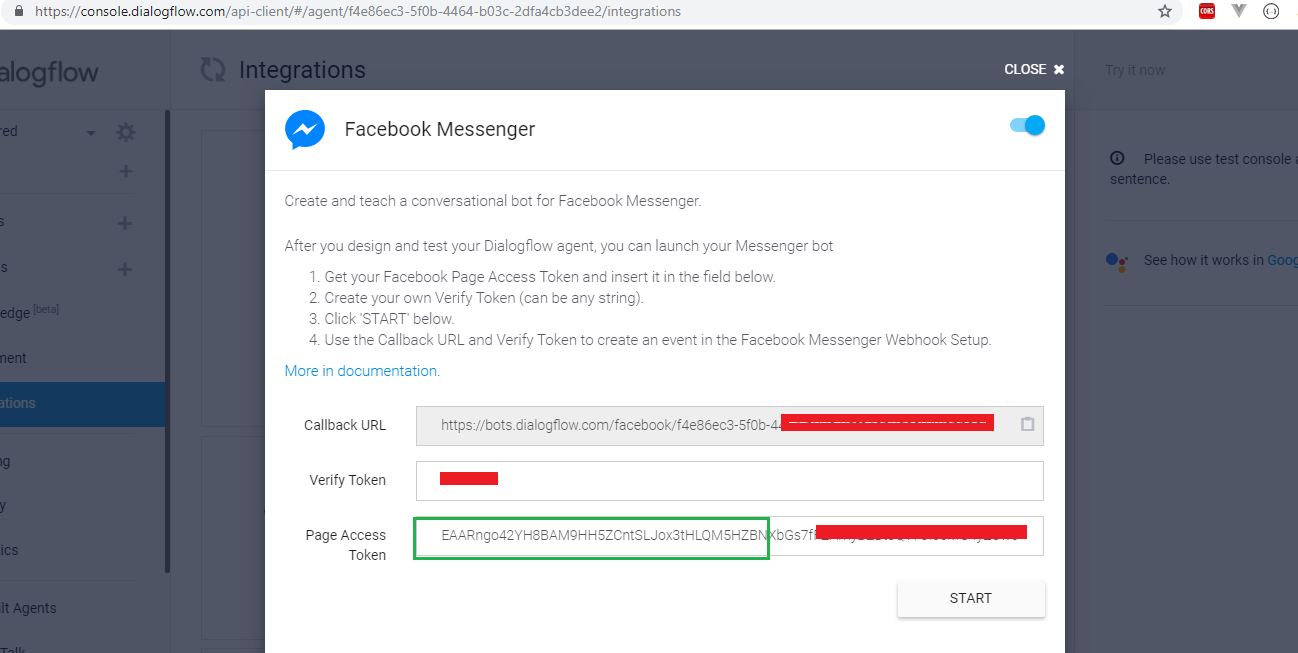Open the More in documentation link
This screenshot has height=653, width=1298.
(x=362, y=371)
